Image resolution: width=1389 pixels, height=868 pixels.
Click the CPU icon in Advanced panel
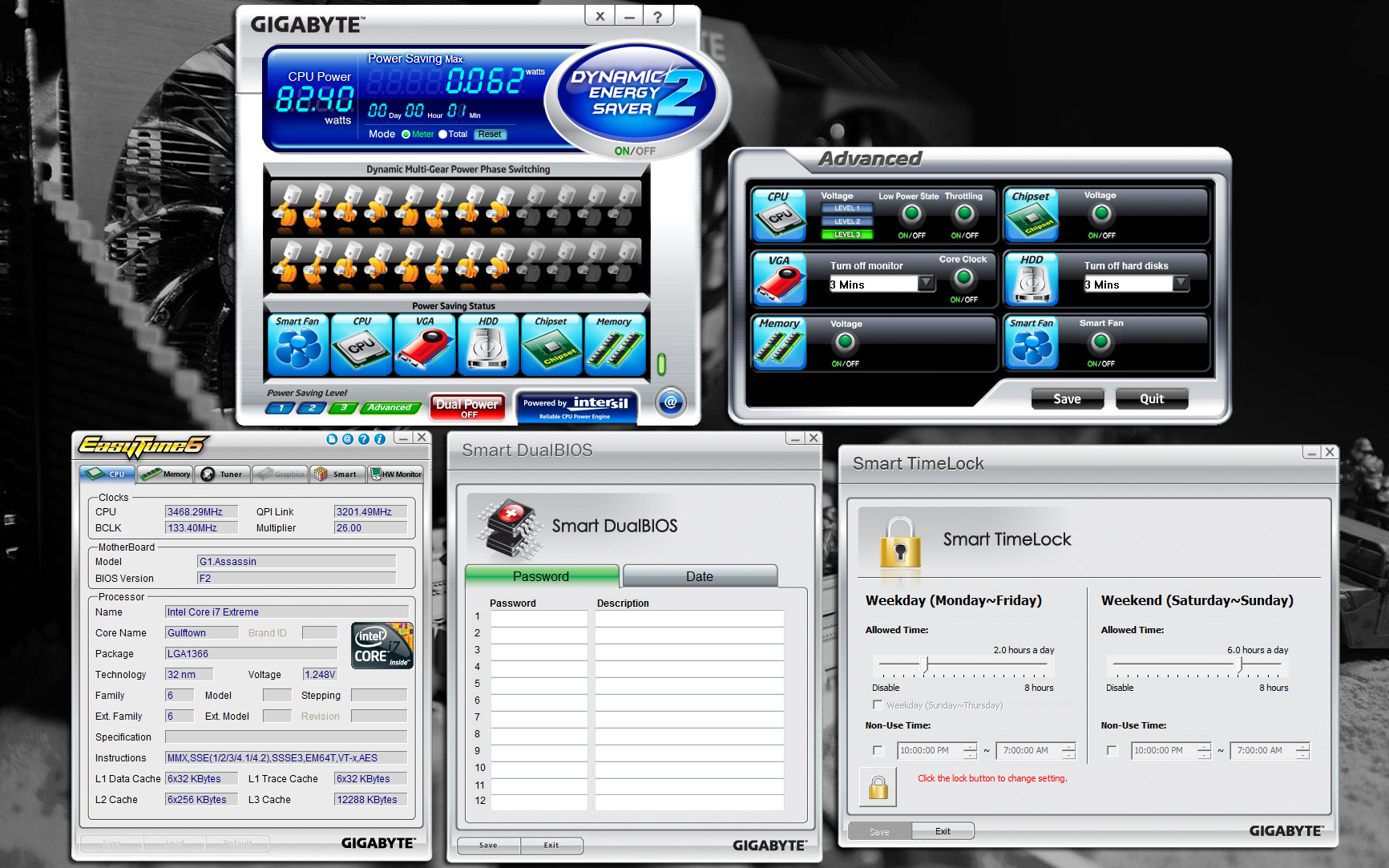(779, 215)
